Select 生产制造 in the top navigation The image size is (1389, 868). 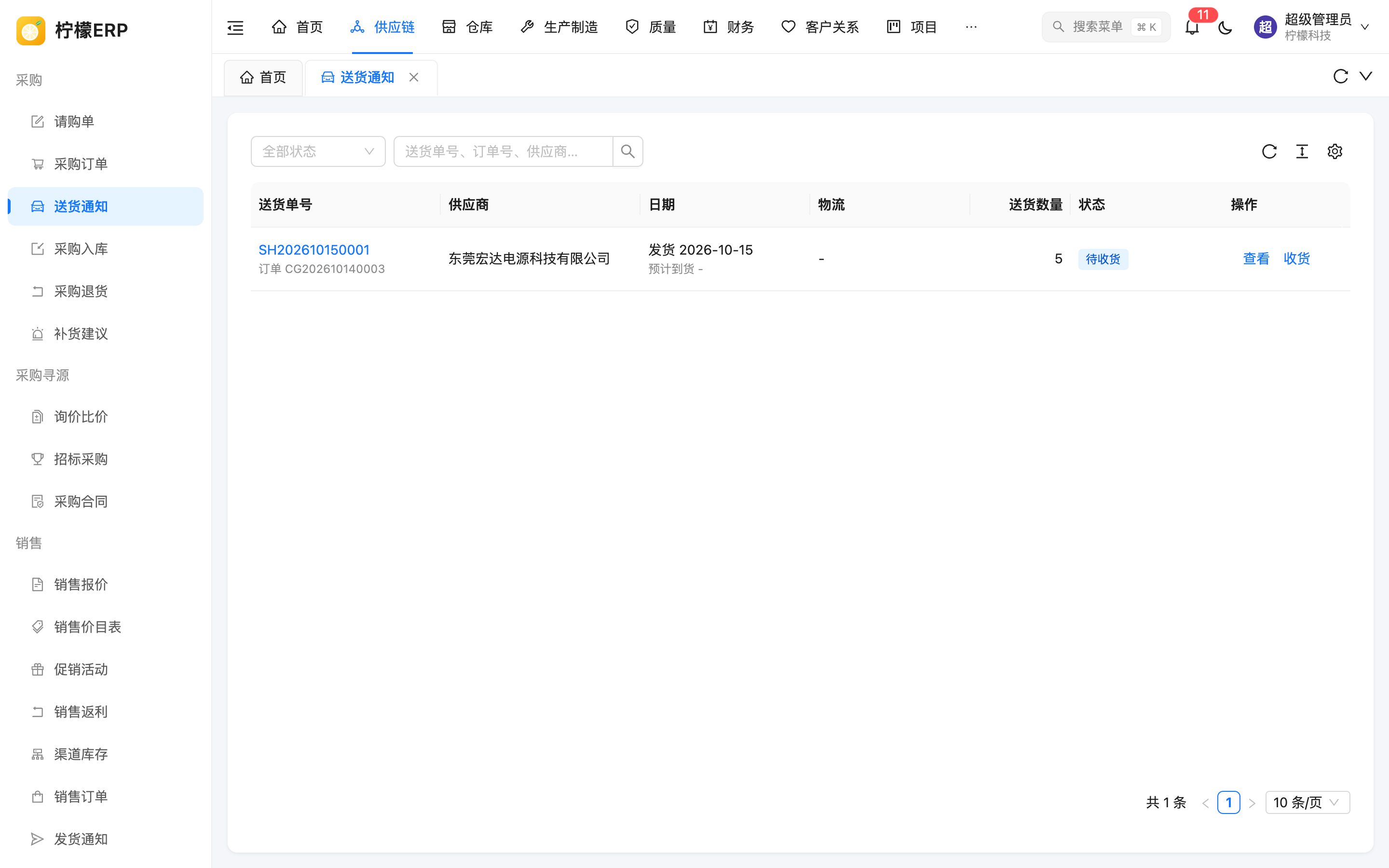(x=559, y=27)
